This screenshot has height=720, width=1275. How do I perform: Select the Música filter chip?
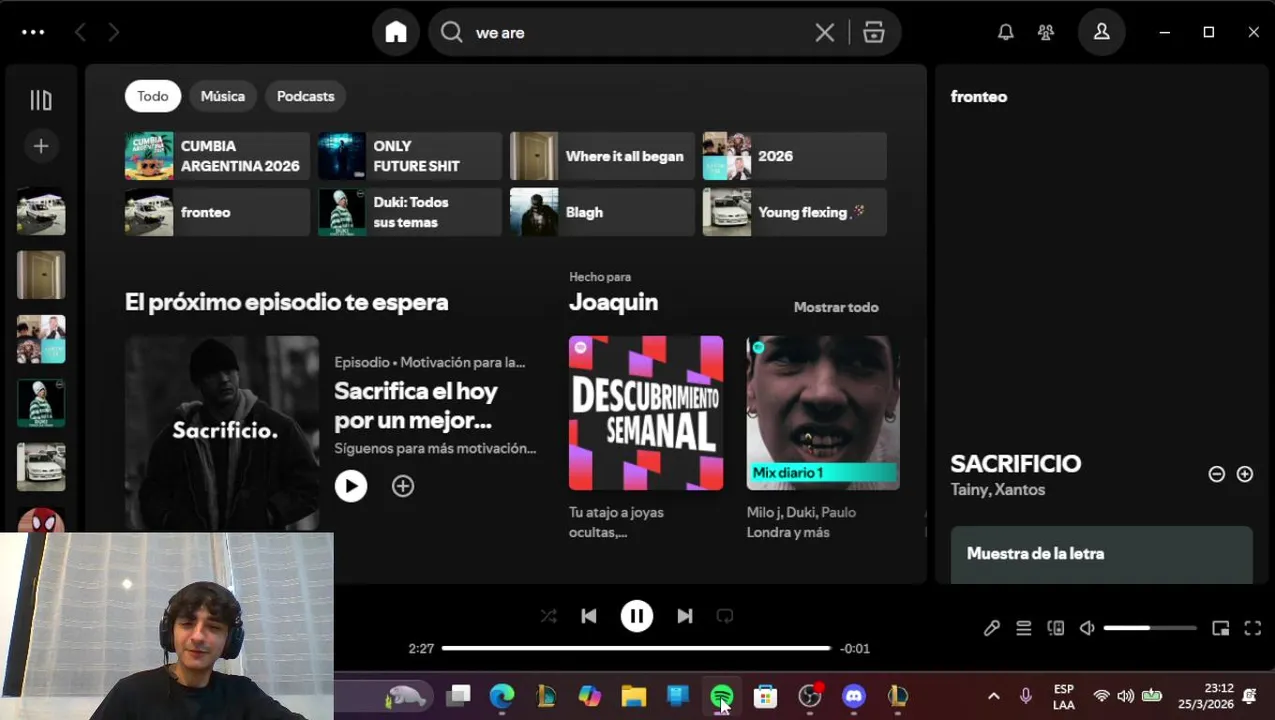222,96
